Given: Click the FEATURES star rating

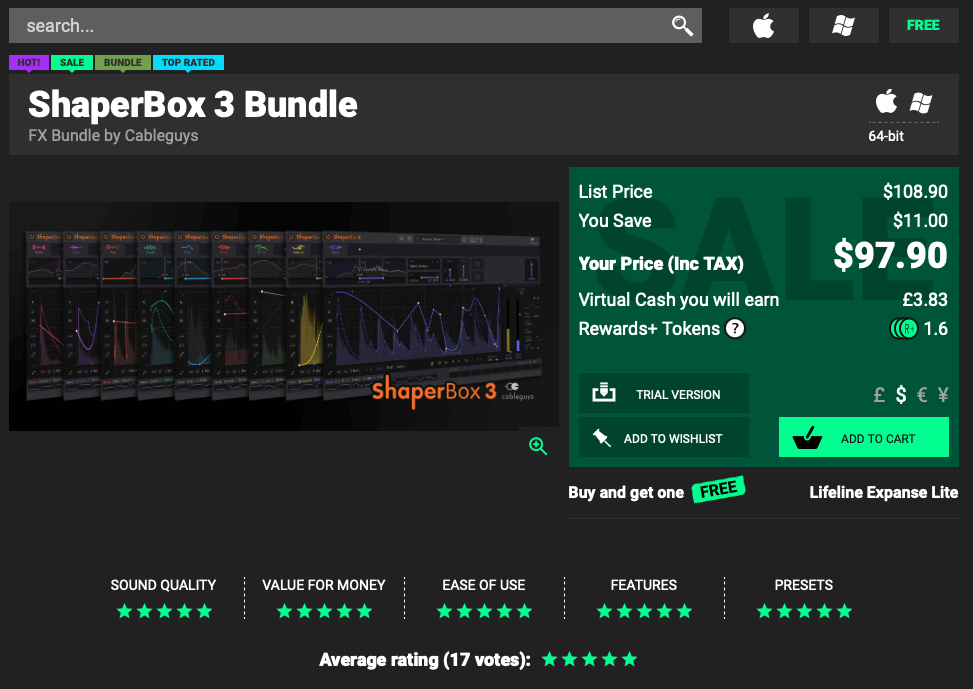Looking at the screenshot, I should click(645, 611).
